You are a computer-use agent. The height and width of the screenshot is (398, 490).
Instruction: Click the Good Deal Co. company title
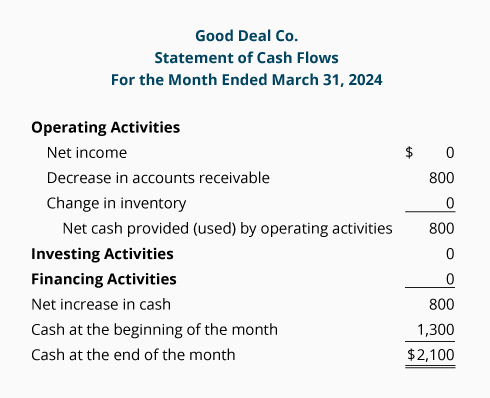[246, 36]
